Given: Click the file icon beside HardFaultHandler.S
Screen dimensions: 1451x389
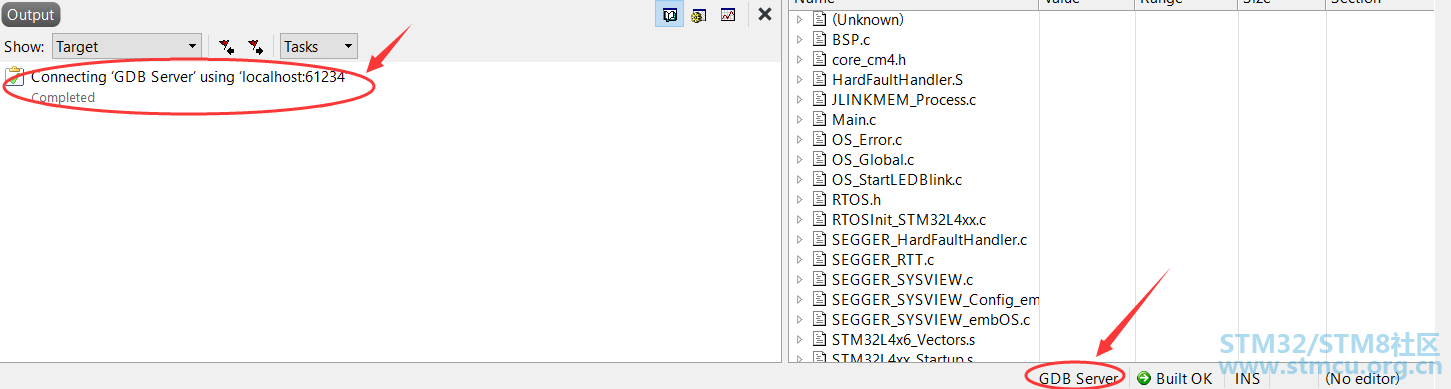Looking at the screenshot, I should coord(819,79).
